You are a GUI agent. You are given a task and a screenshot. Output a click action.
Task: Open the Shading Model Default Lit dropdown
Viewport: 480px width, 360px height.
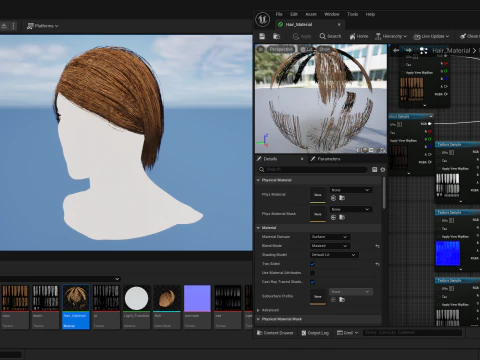click(x=334, y=255)
